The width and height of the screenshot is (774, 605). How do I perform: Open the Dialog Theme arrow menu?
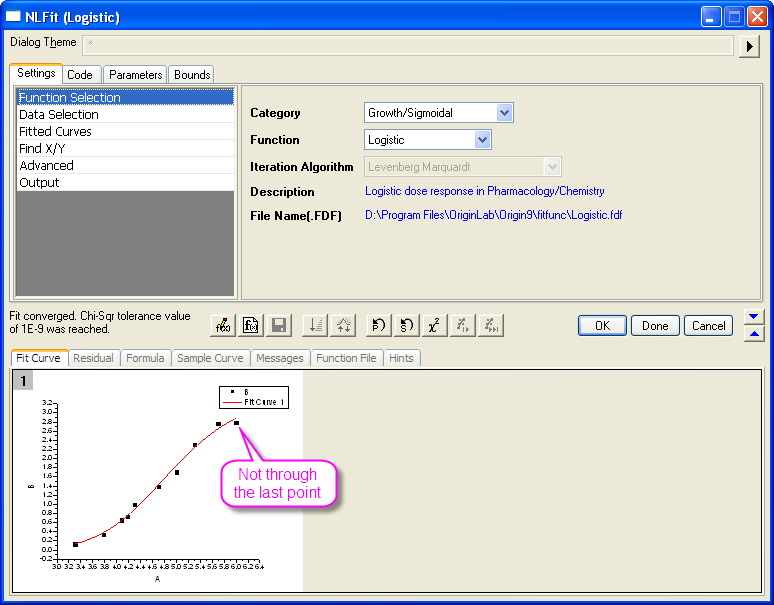pyautogui.click(x=749, y=46)
